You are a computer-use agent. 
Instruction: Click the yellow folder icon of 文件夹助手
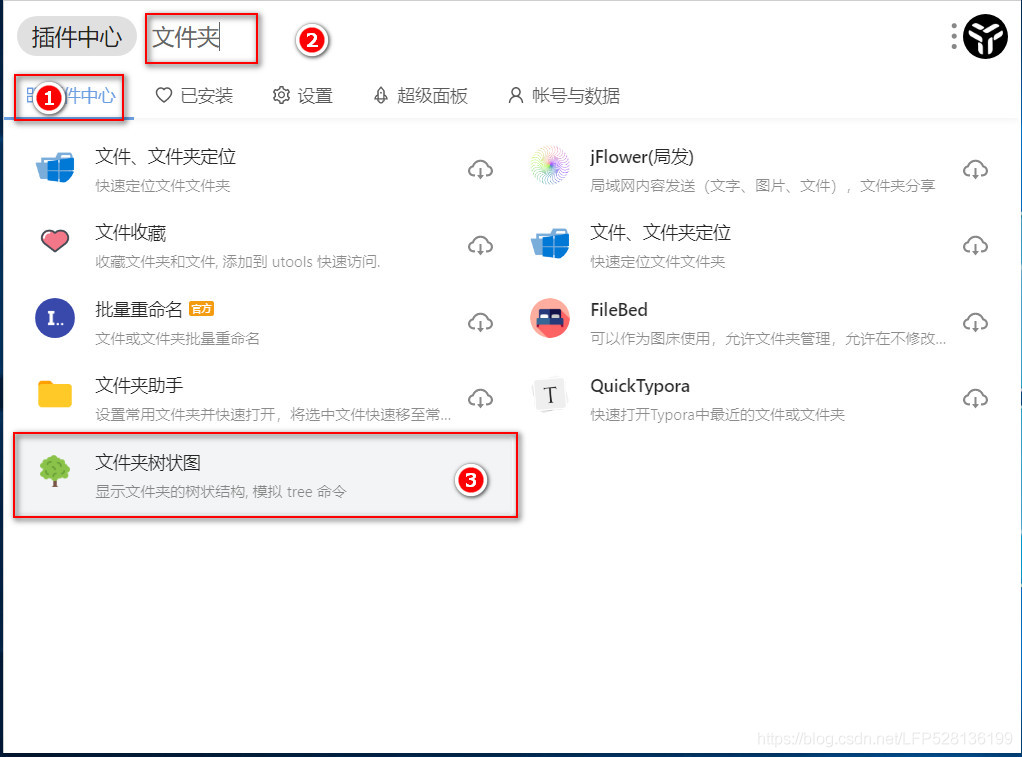click(55, 394)
